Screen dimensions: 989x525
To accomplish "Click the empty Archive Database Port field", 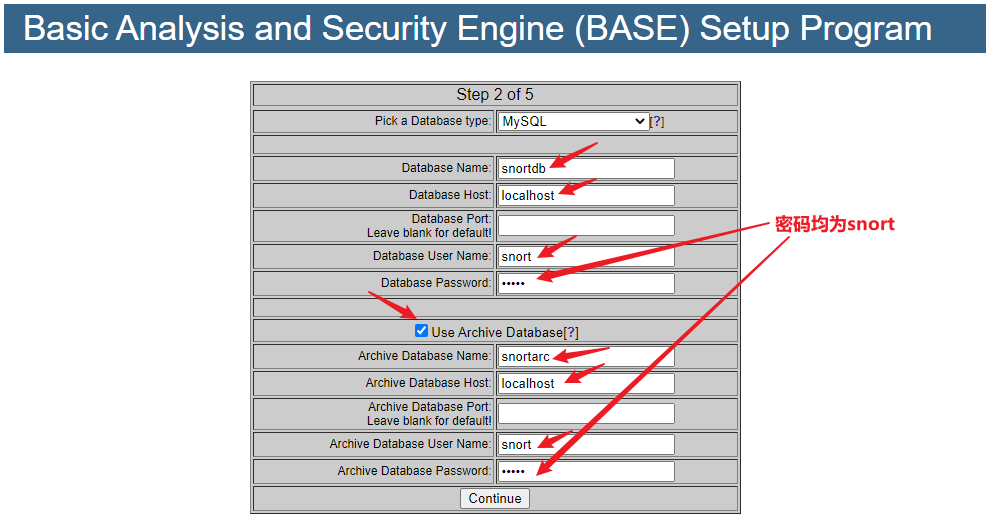I will 586,413.
